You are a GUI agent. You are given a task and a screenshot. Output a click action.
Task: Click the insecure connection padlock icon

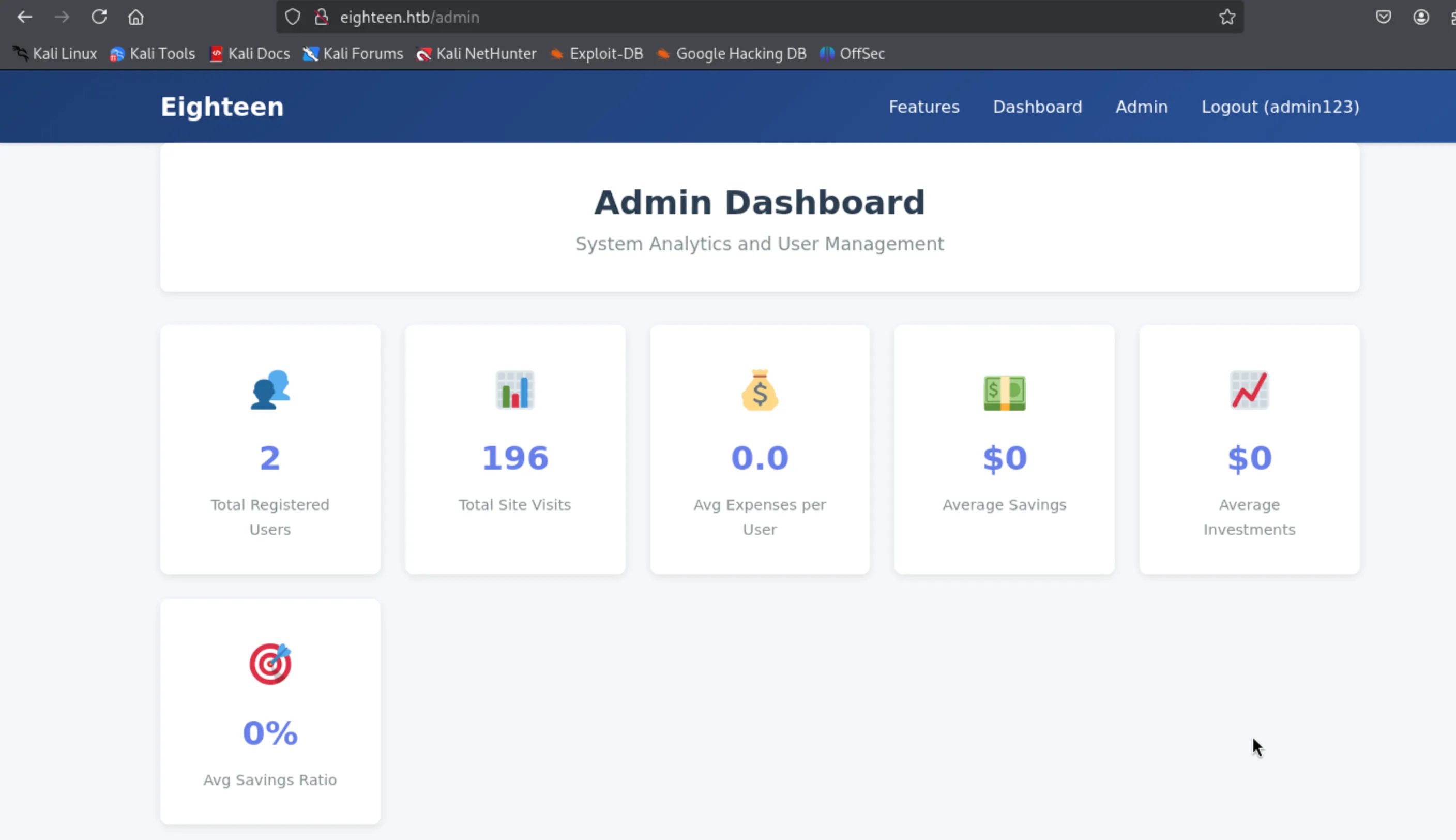pos(322,17)
